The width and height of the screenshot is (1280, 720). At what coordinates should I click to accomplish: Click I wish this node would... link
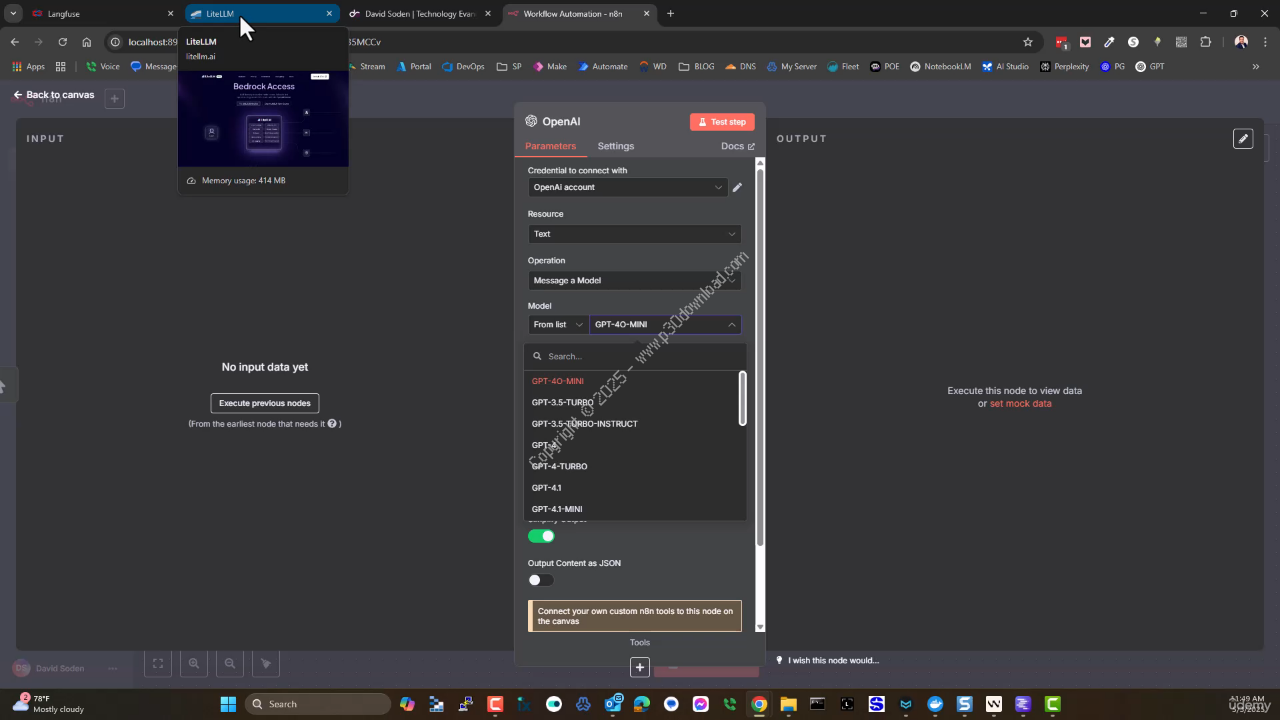click(827, 660)
